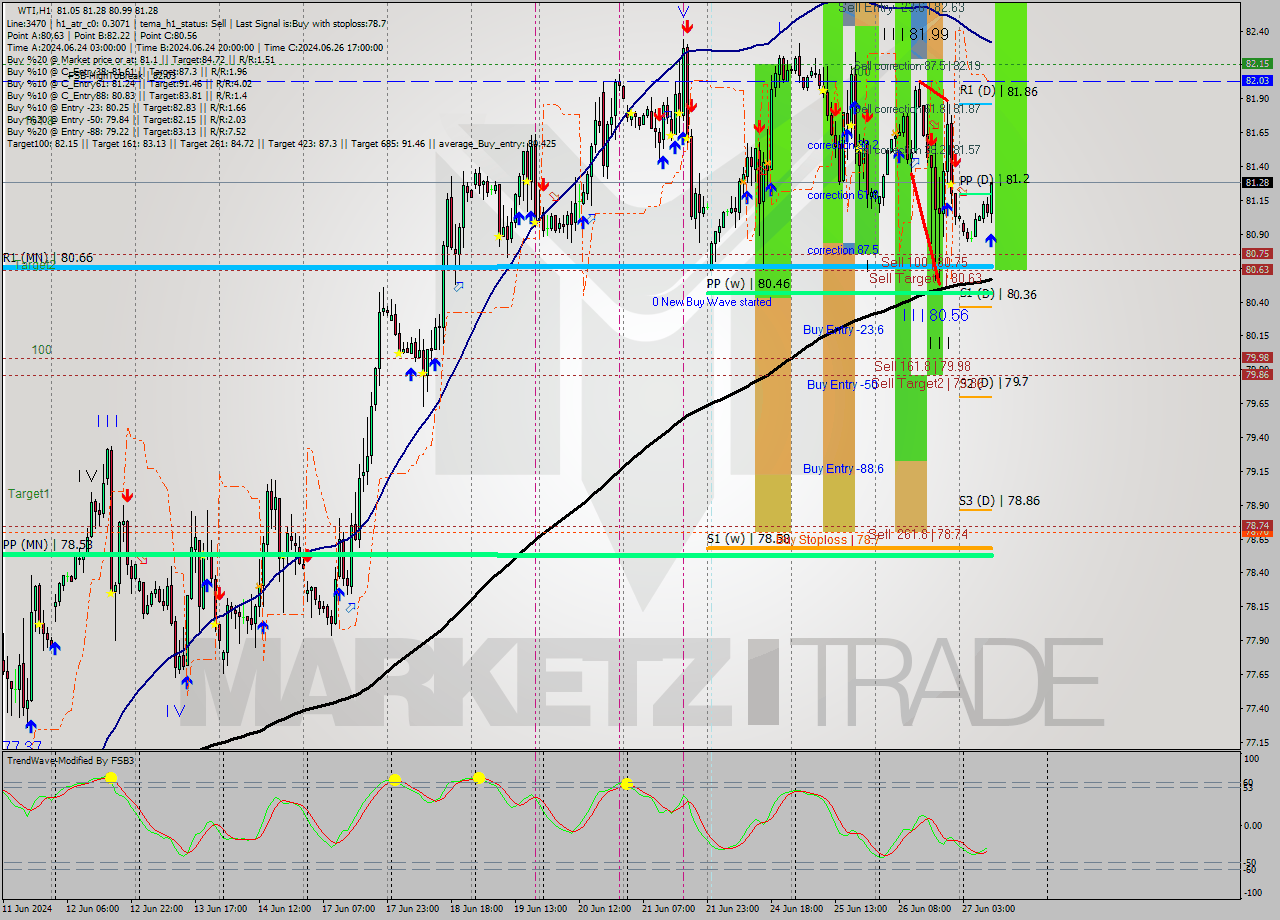
Task: Select the red 80.75 price tag
Action: pyautogui.click(x=1257, y=254)
